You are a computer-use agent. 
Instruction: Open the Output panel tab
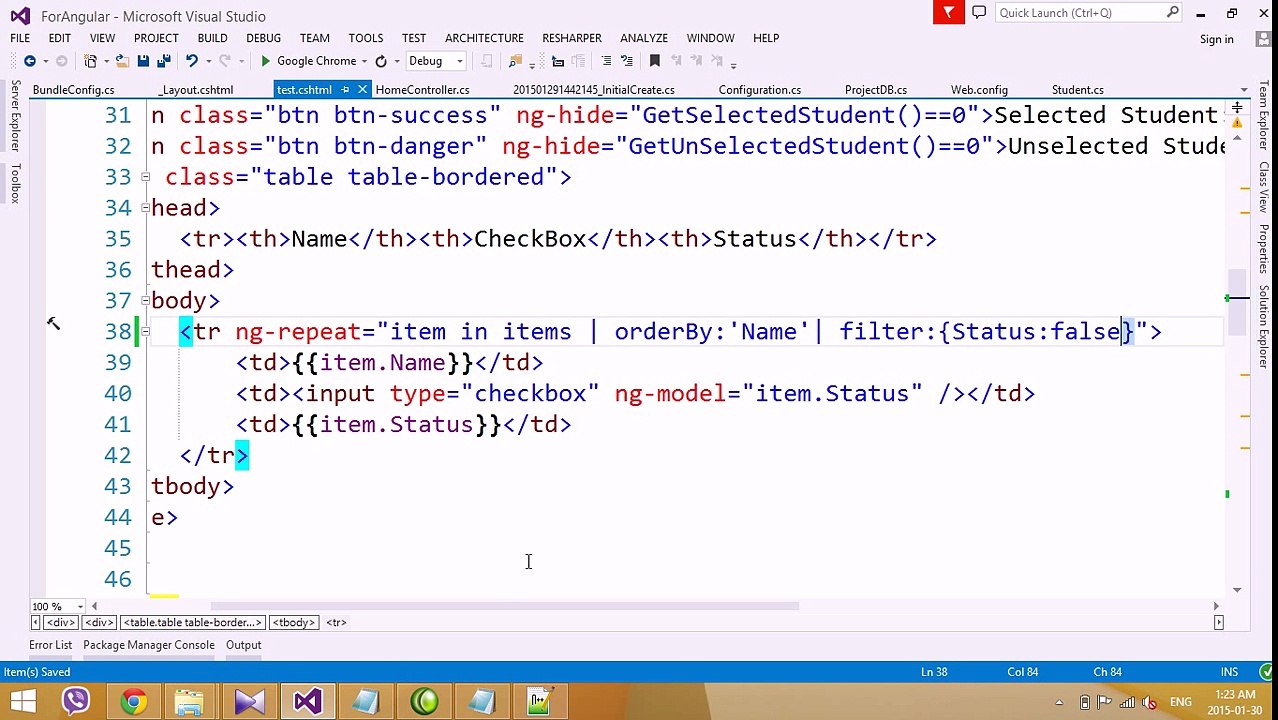pos(243,645)
